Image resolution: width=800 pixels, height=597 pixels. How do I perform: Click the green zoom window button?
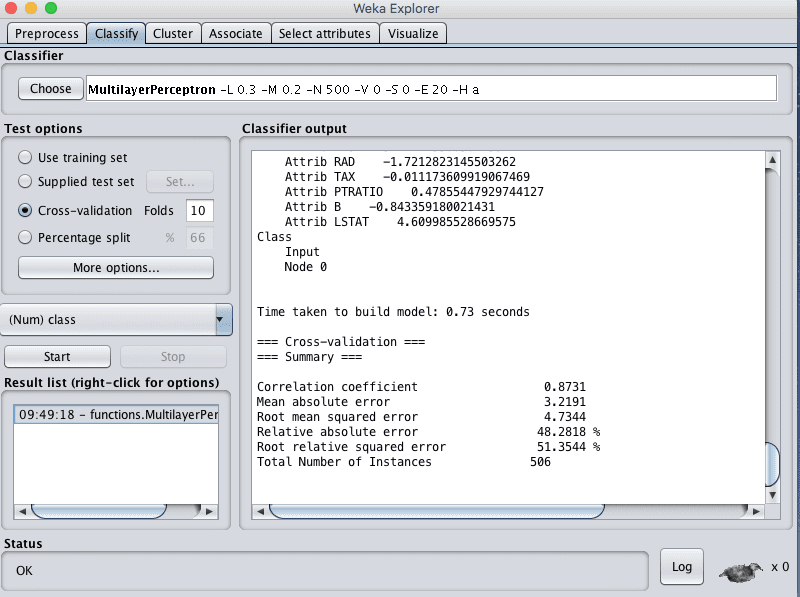click(51, 8)
